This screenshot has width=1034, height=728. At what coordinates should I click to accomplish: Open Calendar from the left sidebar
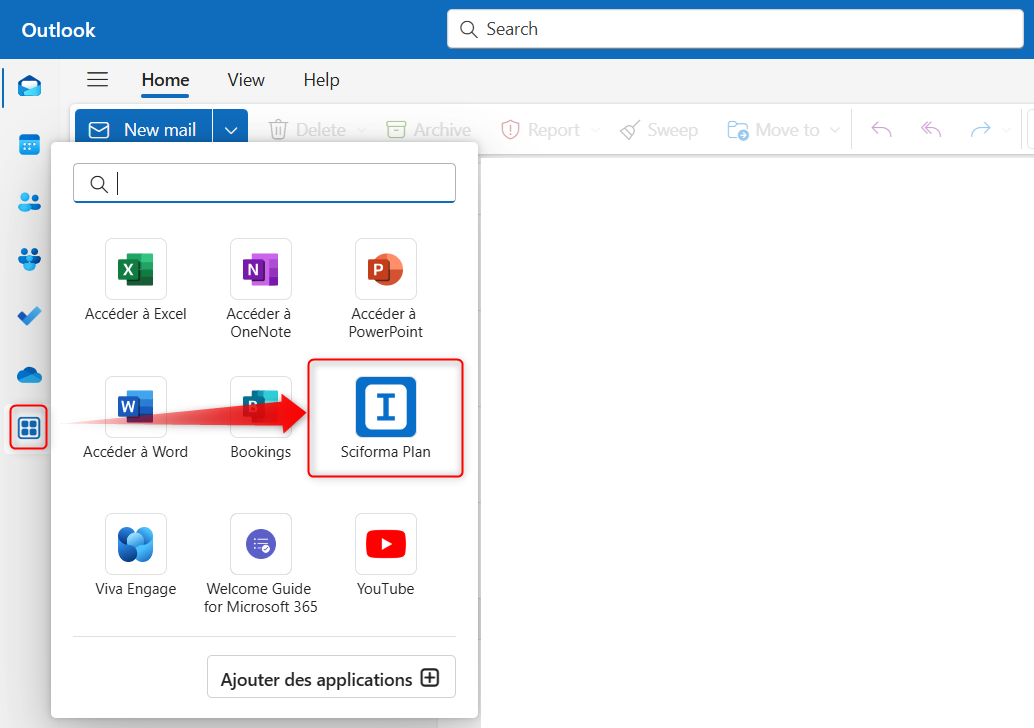[x=29, y=145]
